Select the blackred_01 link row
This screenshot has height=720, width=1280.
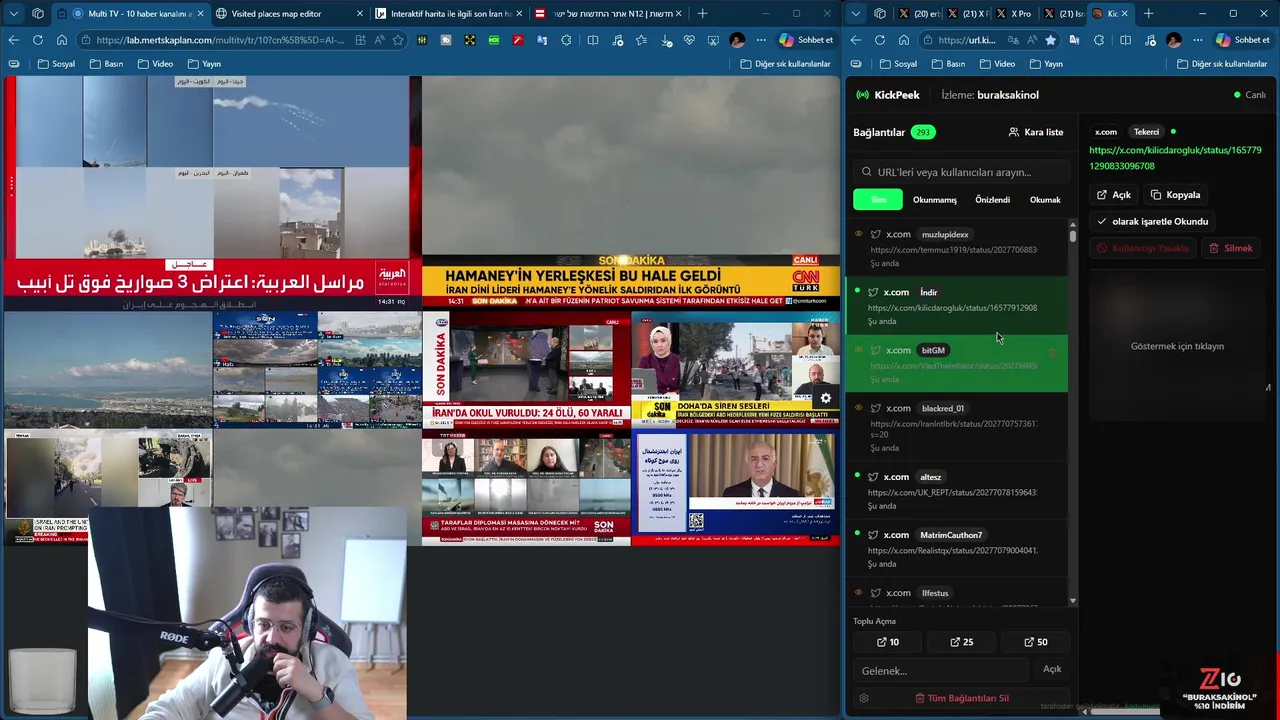pyautogui.click(x=957, y=427)
